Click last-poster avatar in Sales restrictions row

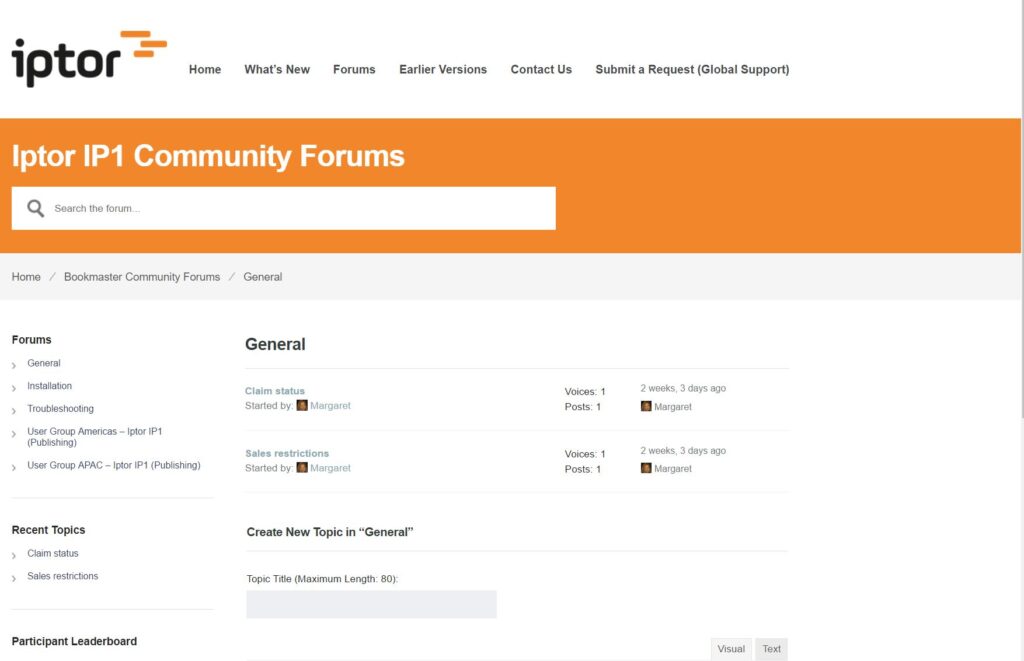[x=646, y=468]
